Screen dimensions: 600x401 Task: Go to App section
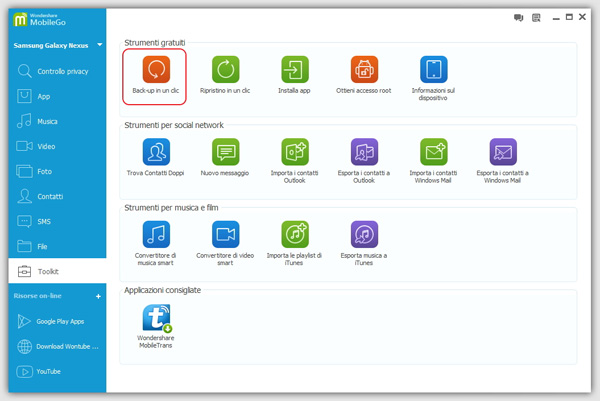click(x=57, y=96)
